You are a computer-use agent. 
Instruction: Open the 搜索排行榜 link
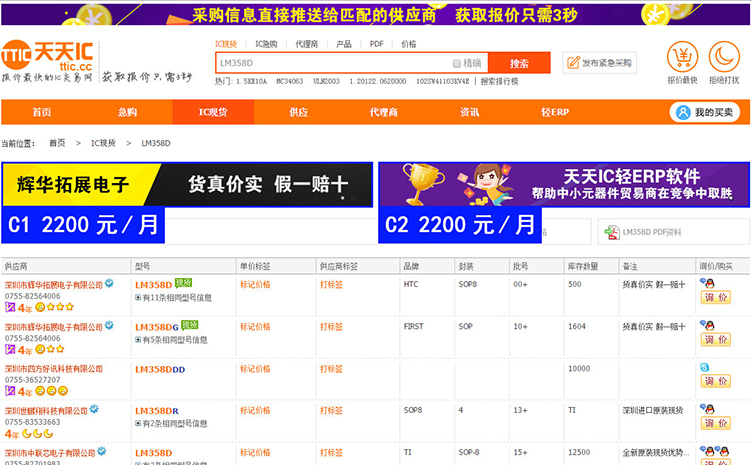(x=499, y=81)
